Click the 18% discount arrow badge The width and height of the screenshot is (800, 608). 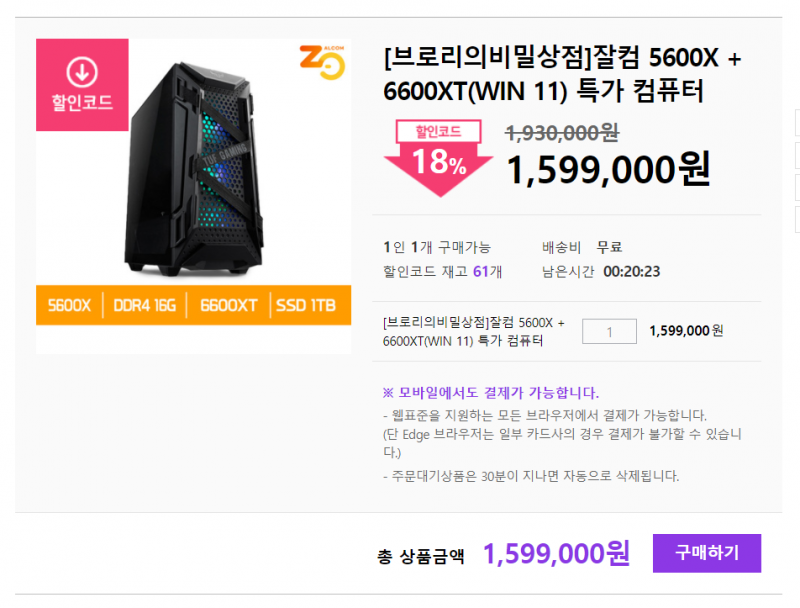click(x=439, y=158)
